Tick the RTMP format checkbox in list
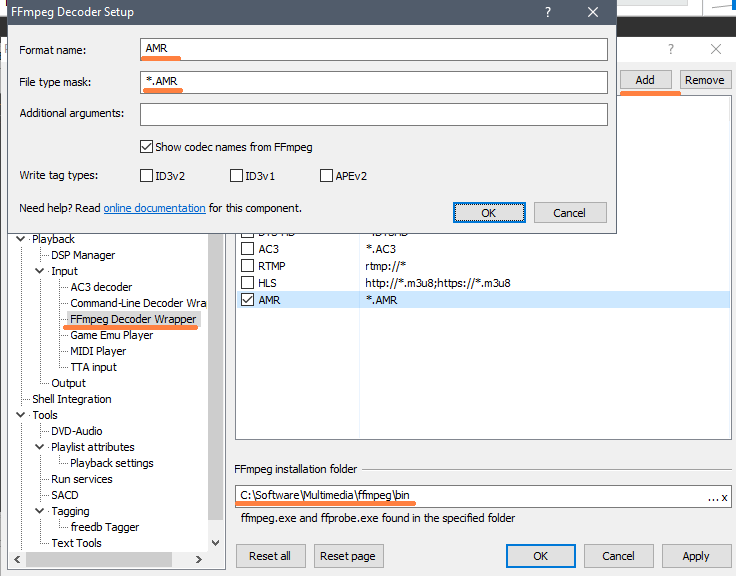This screenshot has height=576, width=736. pos(248,266)
